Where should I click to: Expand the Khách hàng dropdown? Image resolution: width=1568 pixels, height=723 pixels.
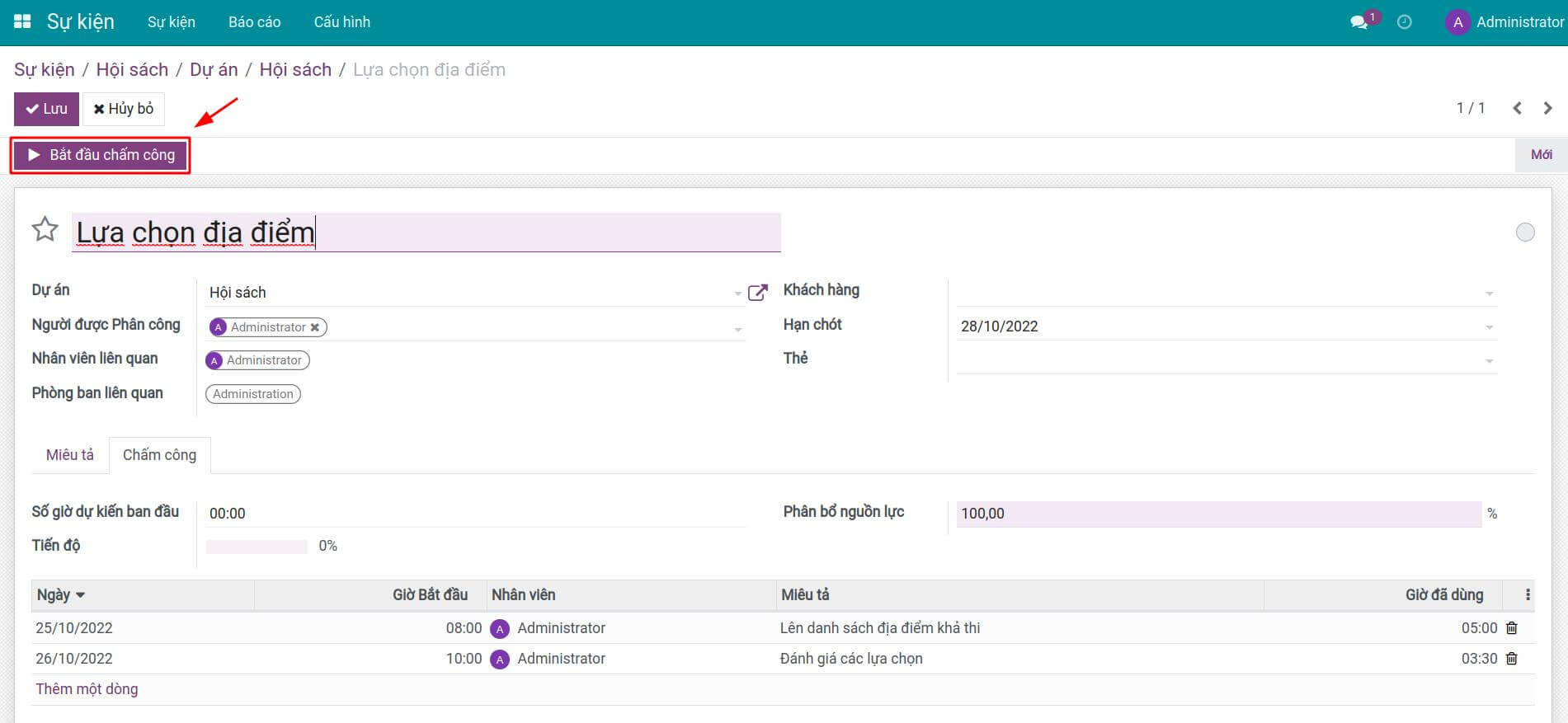[x=1489, y=293]
